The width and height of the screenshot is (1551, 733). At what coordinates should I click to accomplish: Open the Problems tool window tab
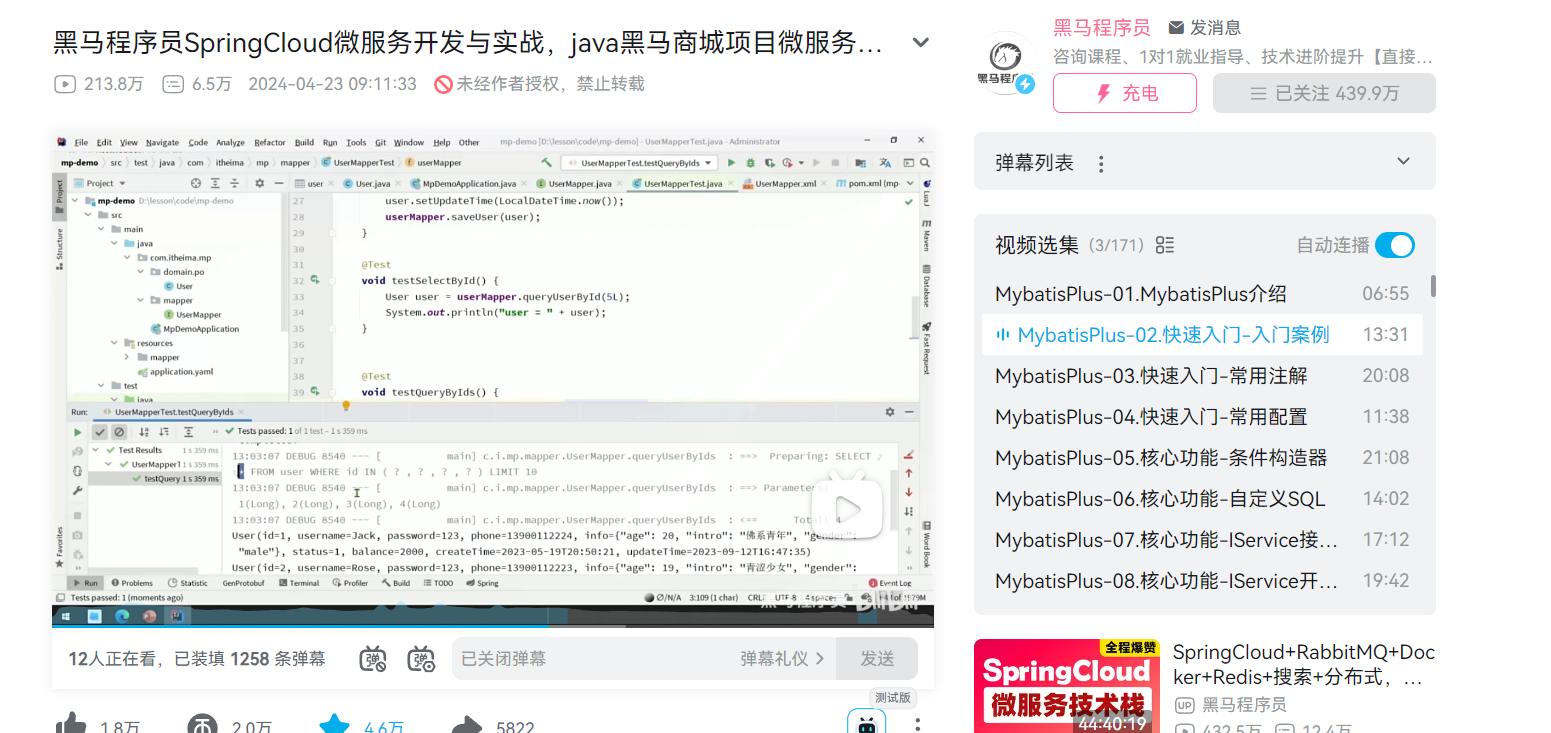coord(132,583)
